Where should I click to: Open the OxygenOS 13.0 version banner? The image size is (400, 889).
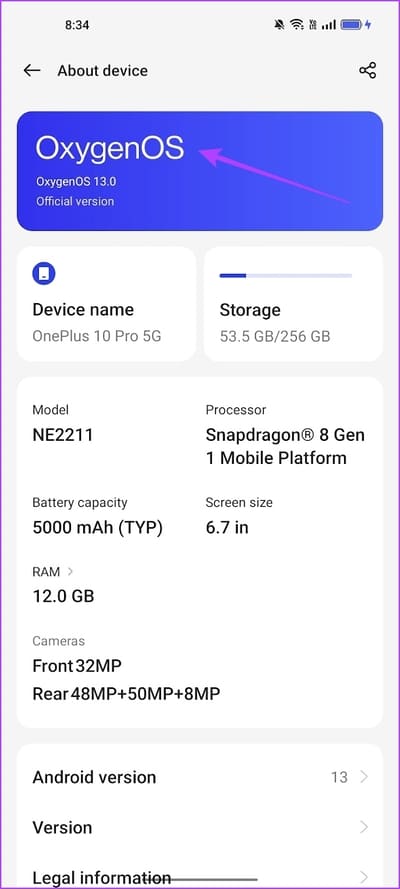click(x=200, y=171)
